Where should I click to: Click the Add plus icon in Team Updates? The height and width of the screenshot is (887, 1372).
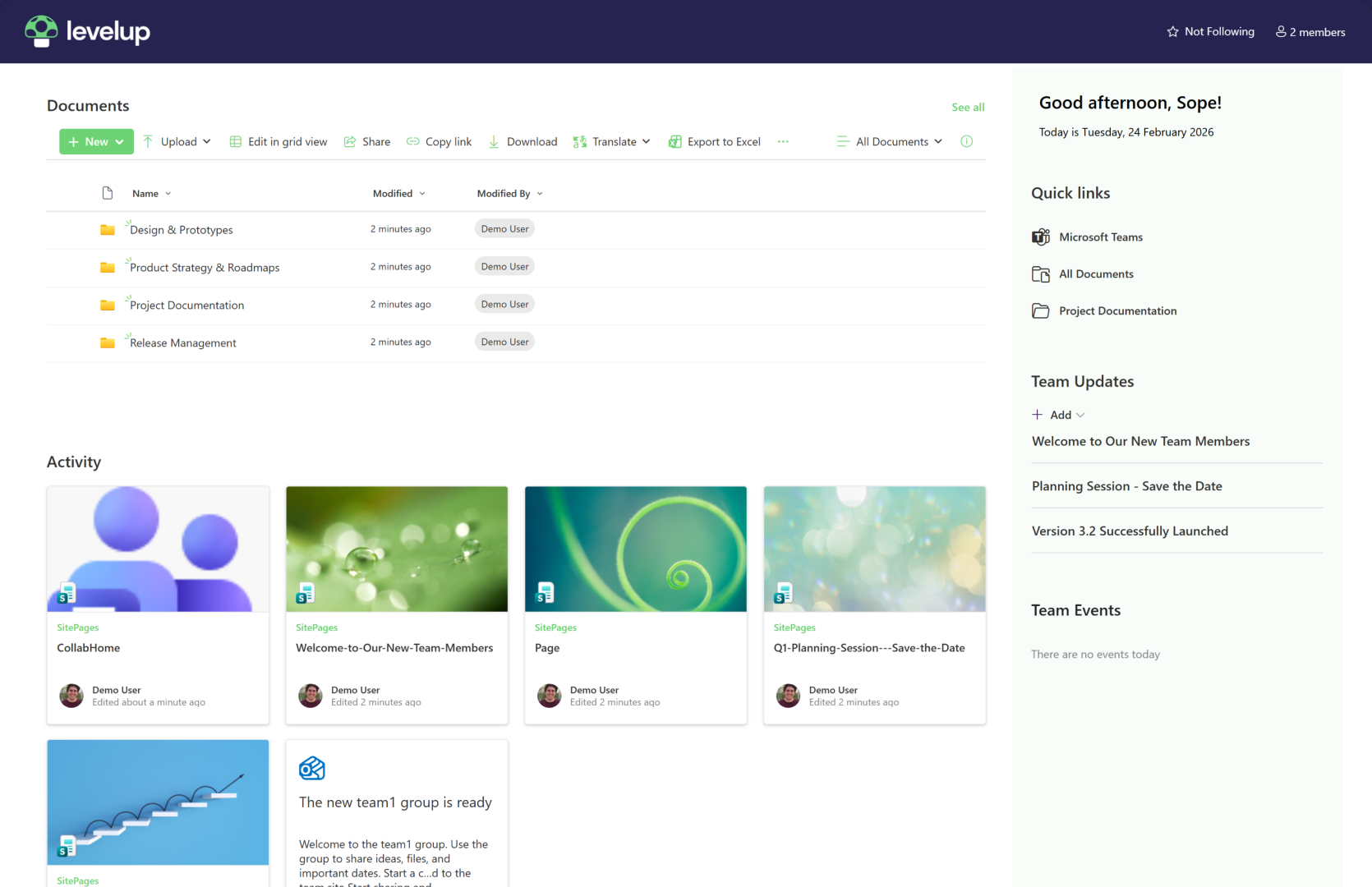pyautogui.click(x=1038, y=415)
